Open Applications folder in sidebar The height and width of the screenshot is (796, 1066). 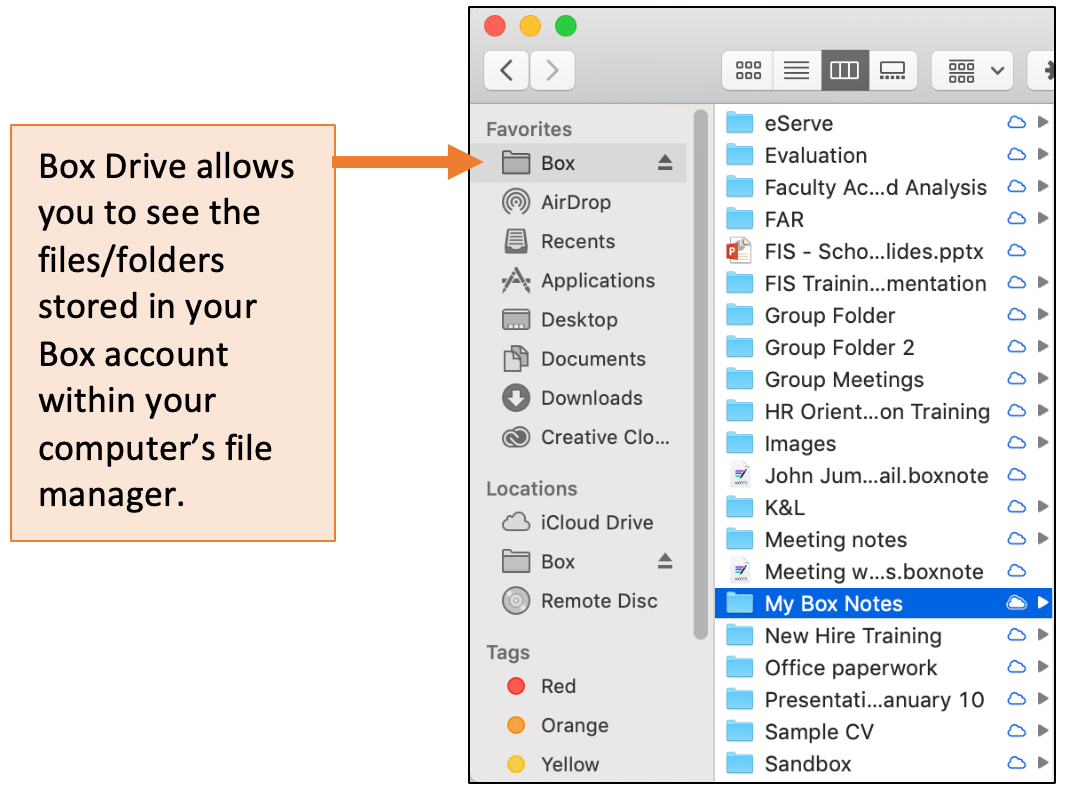coord(580,280)
